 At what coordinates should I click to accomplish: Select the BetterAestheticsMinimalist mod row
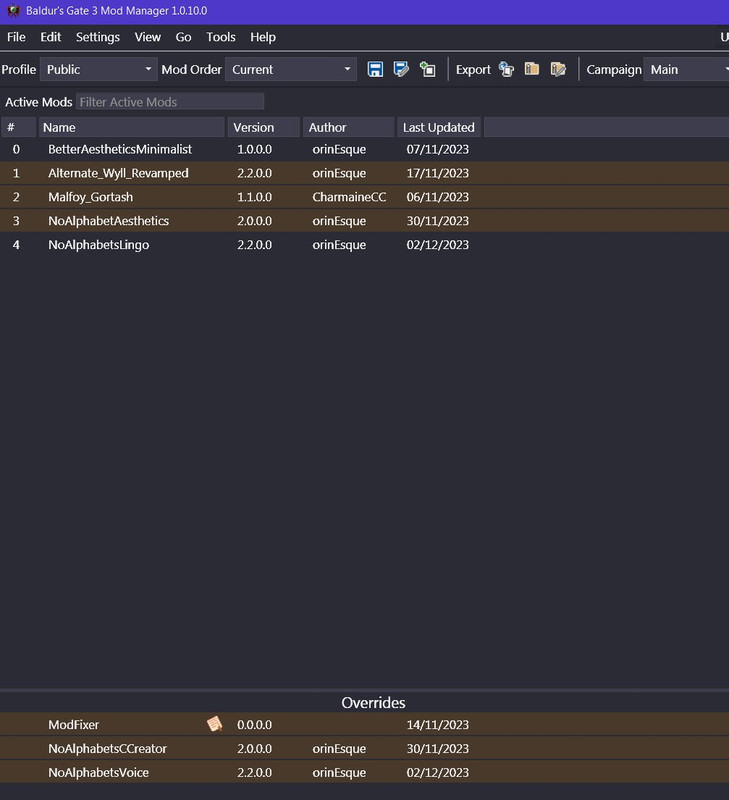tap(364, 149)
